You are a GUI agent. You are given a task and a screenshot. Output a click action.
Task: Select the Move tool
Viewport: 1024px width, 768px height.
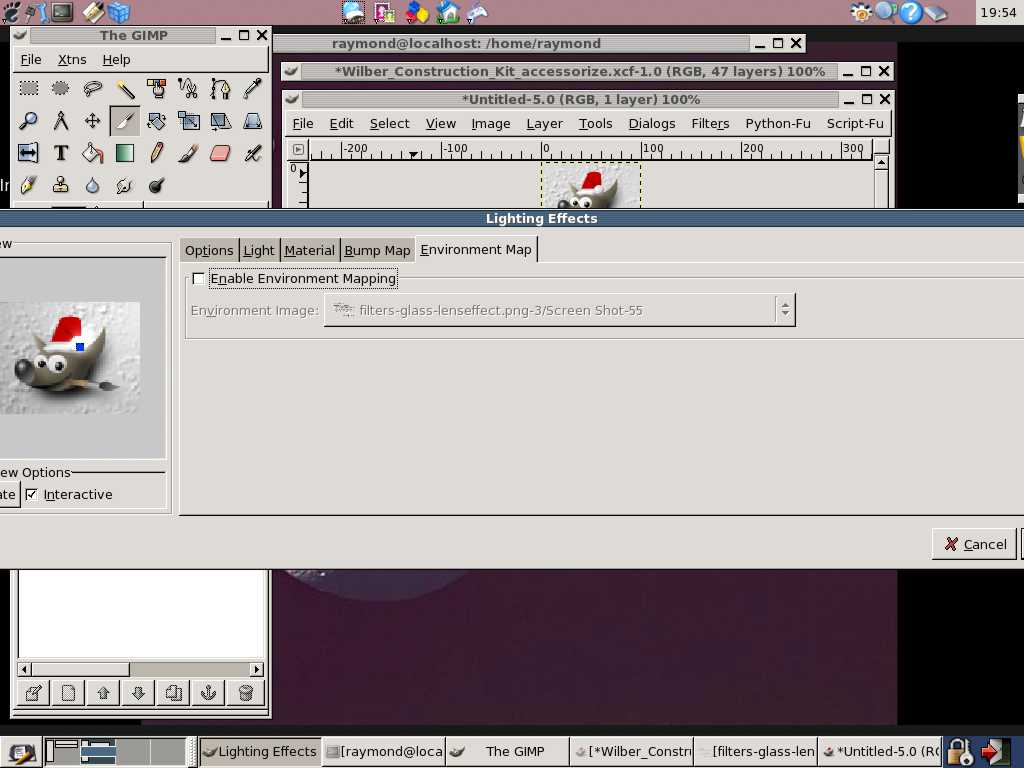92,121
